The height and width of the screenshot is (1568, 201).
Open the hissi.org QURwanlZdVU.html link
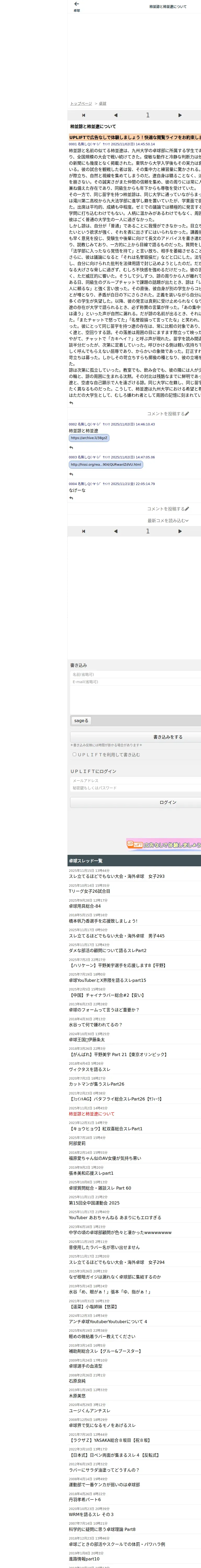tap(106, 464)
